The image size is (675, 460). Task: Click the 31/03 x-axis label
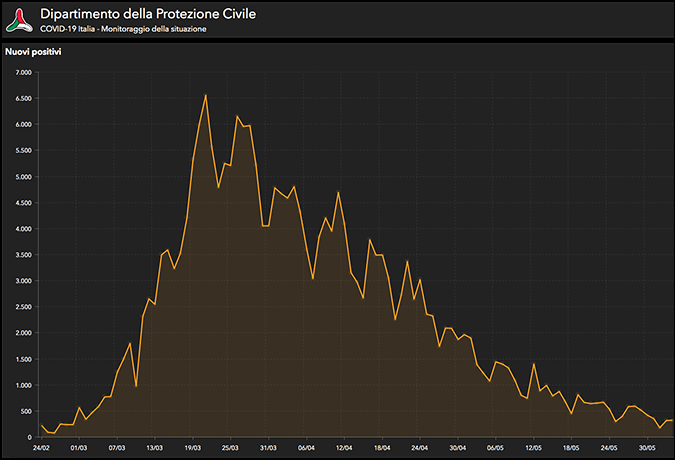[269, 448]
